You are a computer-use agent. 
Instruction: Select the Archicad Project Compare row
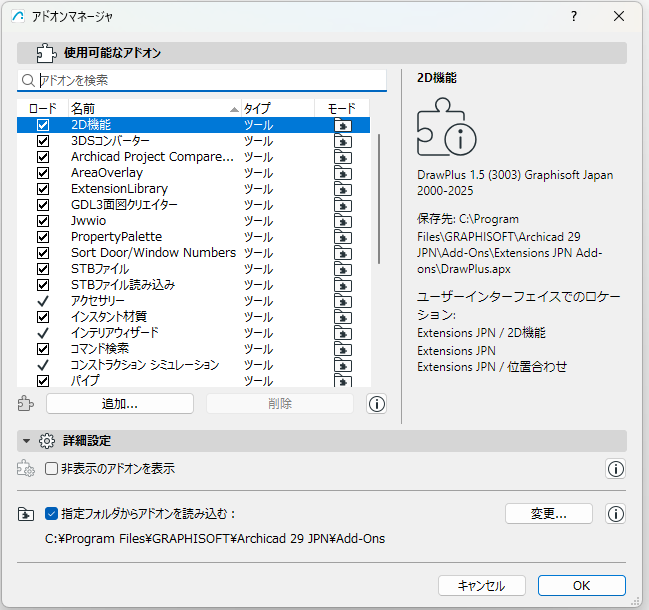coord(193,157)
